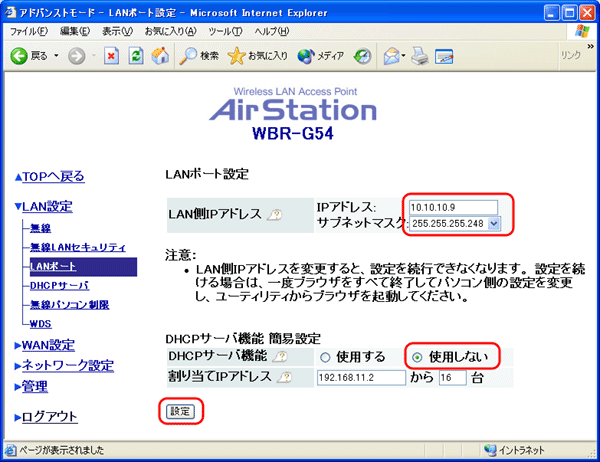The image size is (600, 462).
Task: Open the Mail icon dropdown arrow
Action: 403,56
